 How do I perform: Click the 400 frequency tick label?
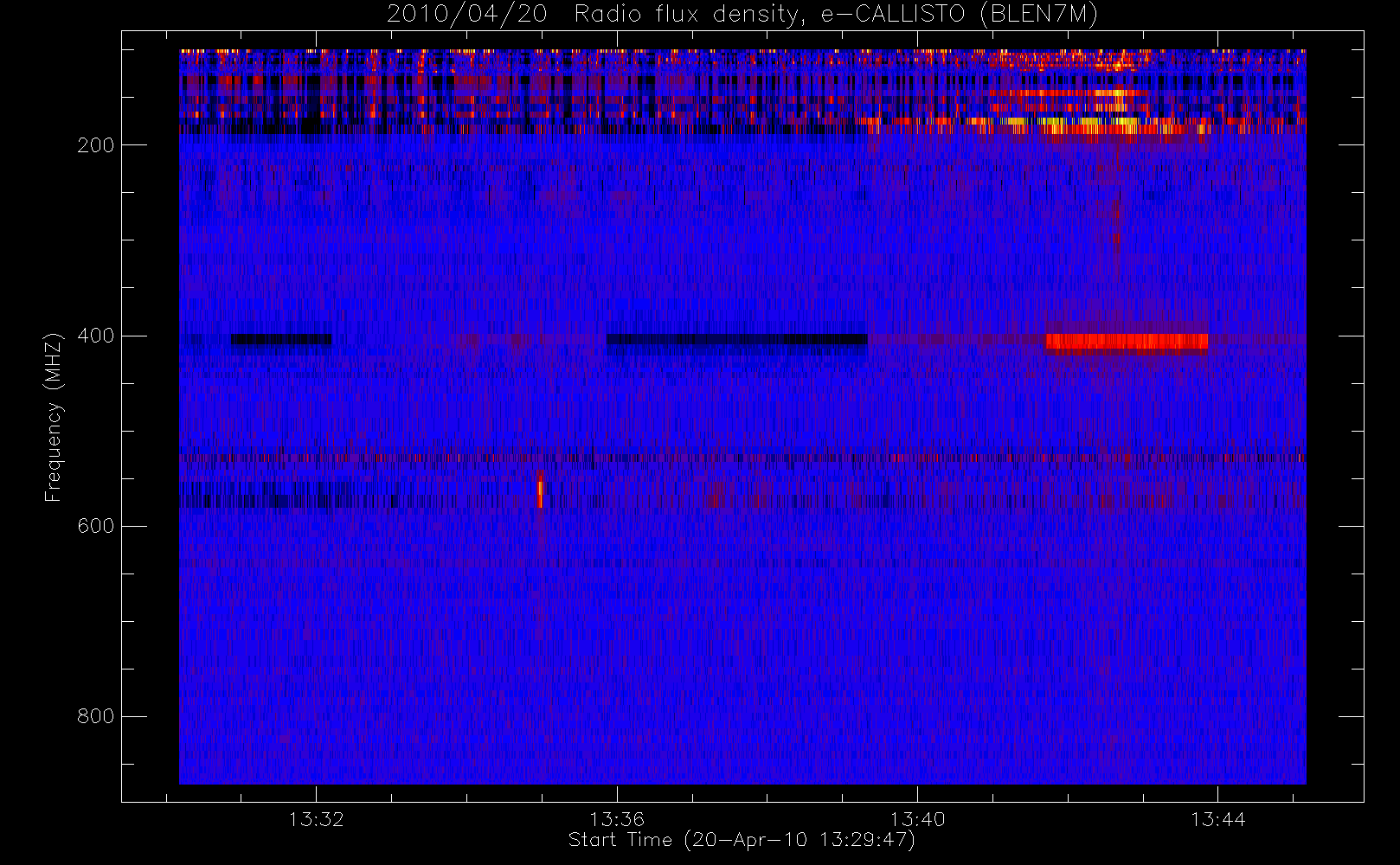coord(95,336)
